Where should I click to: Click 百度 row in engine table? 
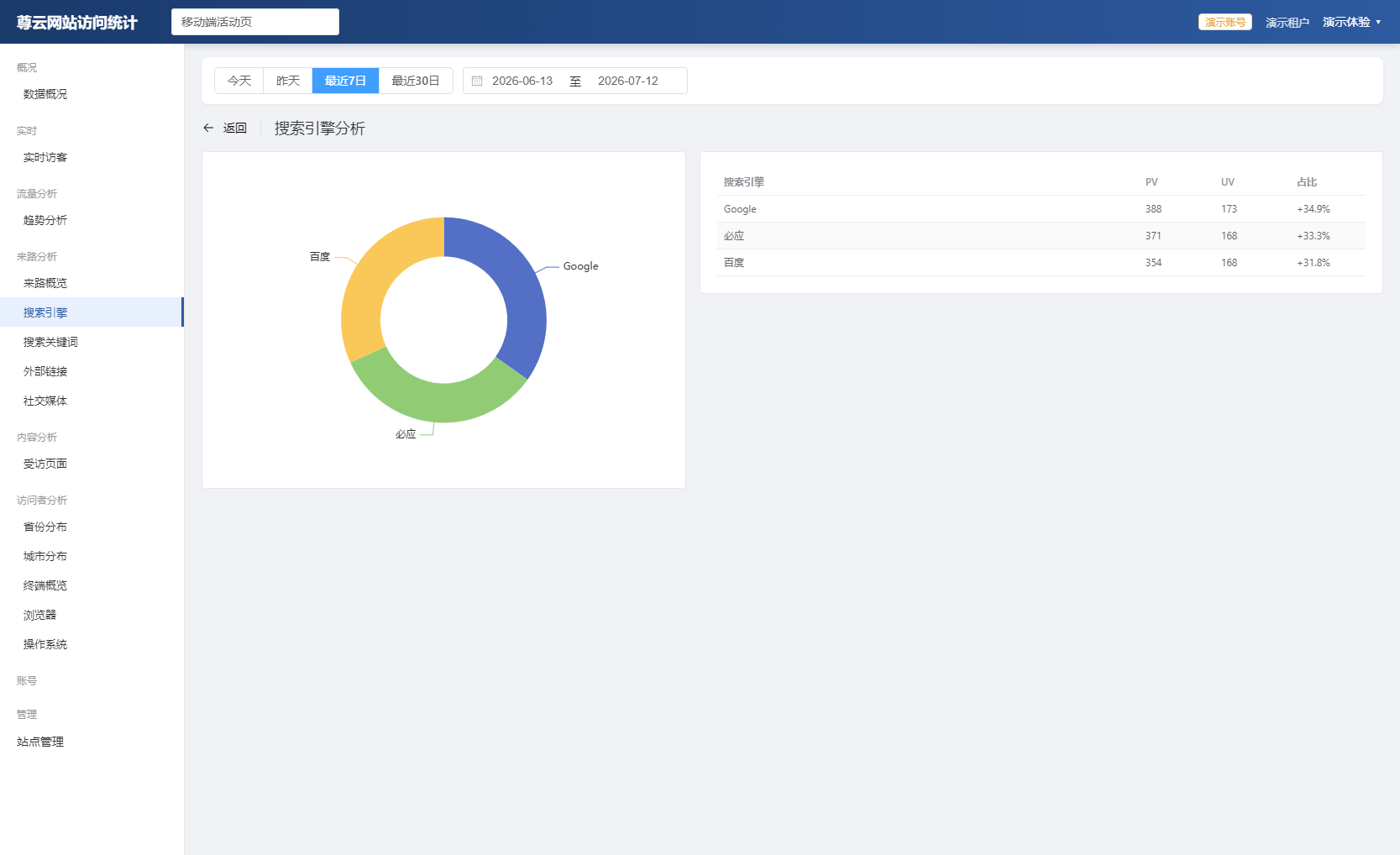1041,263
